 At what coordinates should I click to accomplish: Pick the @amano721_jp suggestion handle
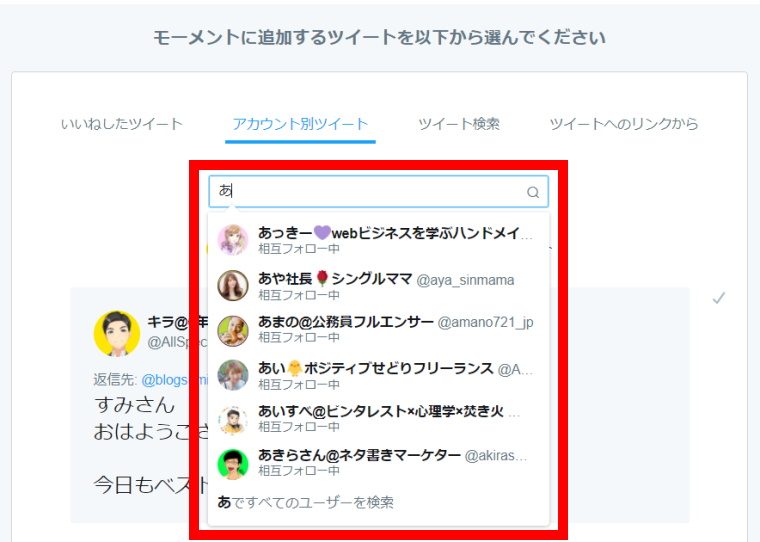point(486,323)
